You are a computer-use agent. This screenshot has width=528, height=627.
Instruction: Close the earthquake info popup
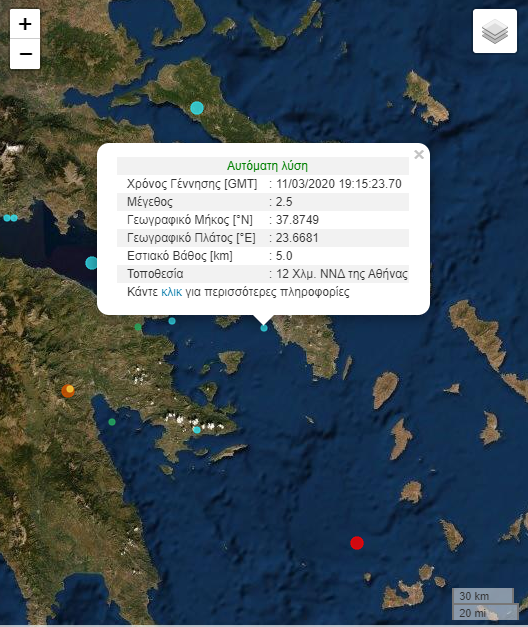(419, 154)
